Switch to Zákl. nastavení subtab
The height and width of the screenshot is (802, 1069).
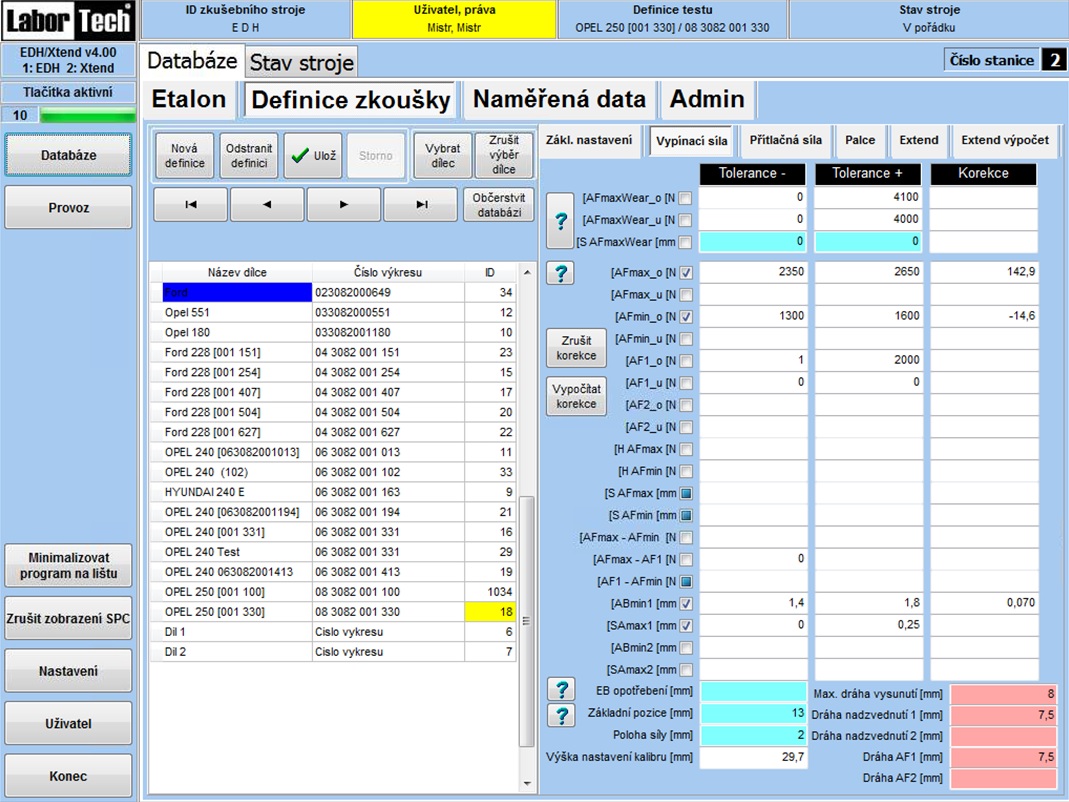(589, 140)
